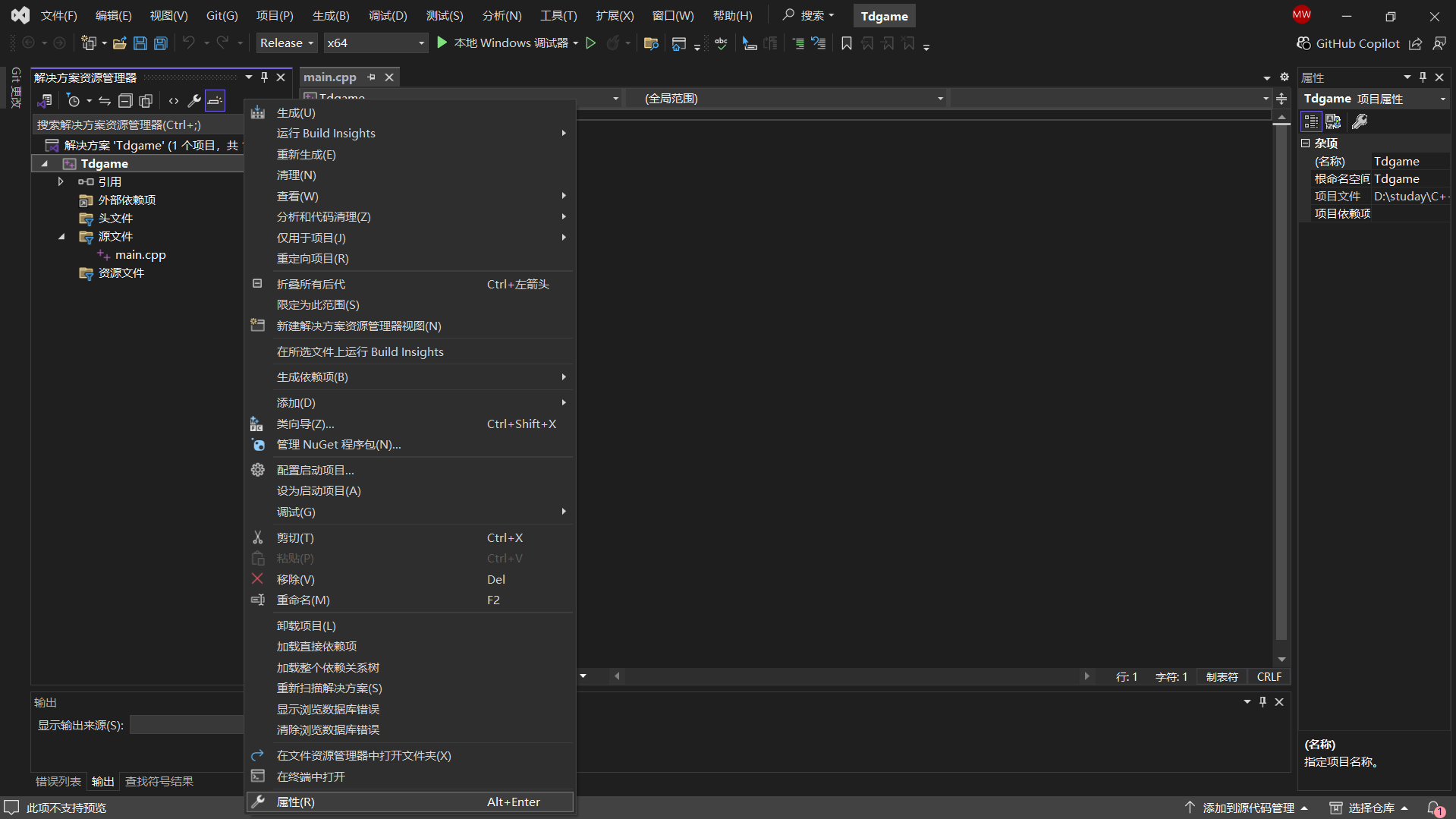Image resolution: width=1456 pixels, height=819 pixels.
Task: Click the Save All toolbar icon
Action: click(x=161, y=43)
